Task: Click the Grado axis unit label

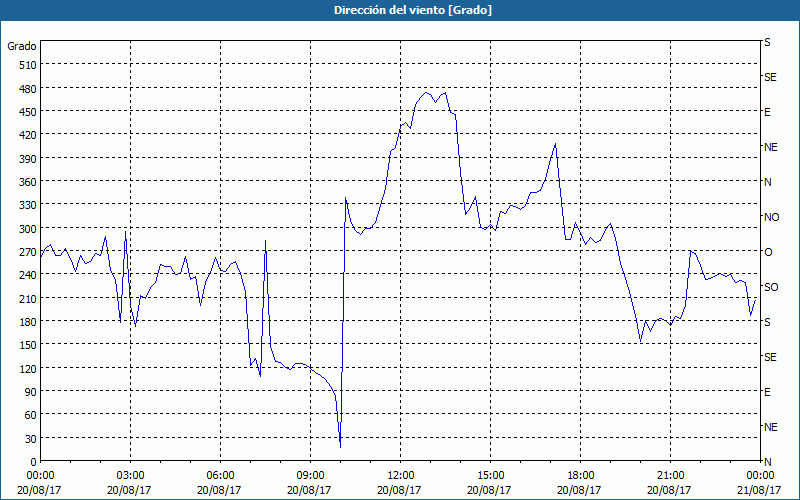Action: click(22, 46)
